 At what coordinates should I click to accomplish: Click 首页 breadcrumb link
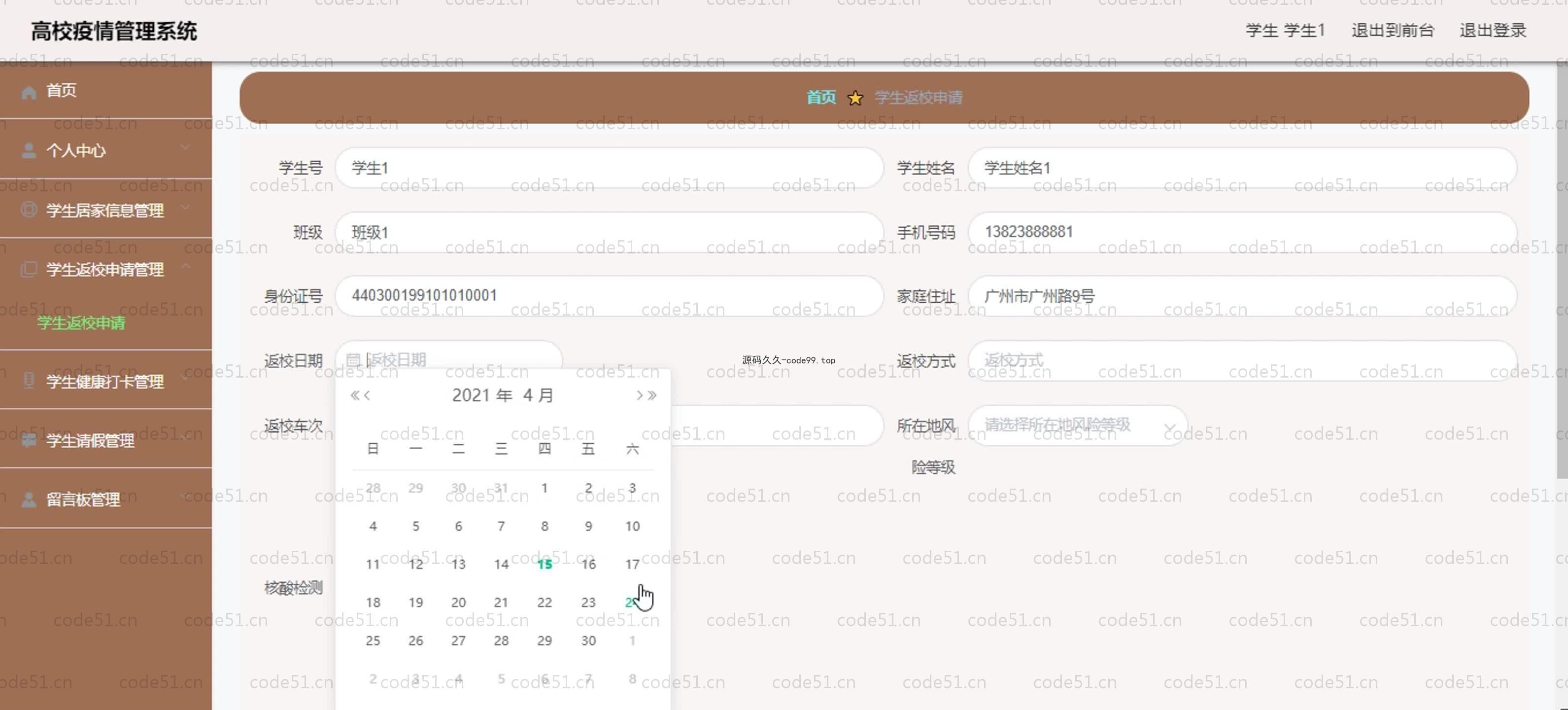pyautogui.click(x=821, y=98)
